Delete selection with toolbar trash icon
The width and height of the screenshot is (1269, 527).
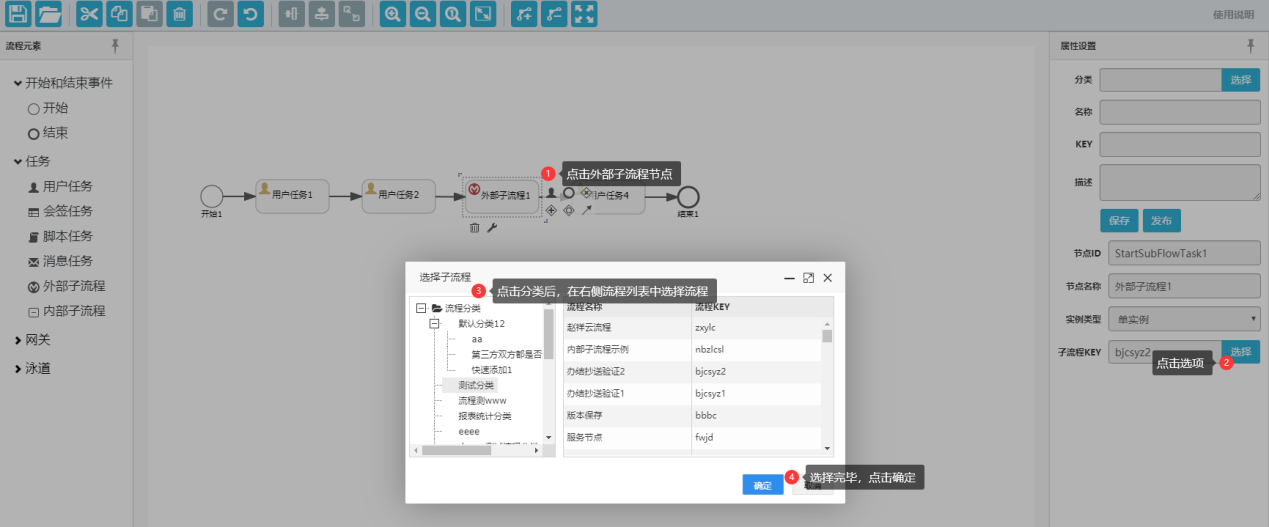coord(179,14)
